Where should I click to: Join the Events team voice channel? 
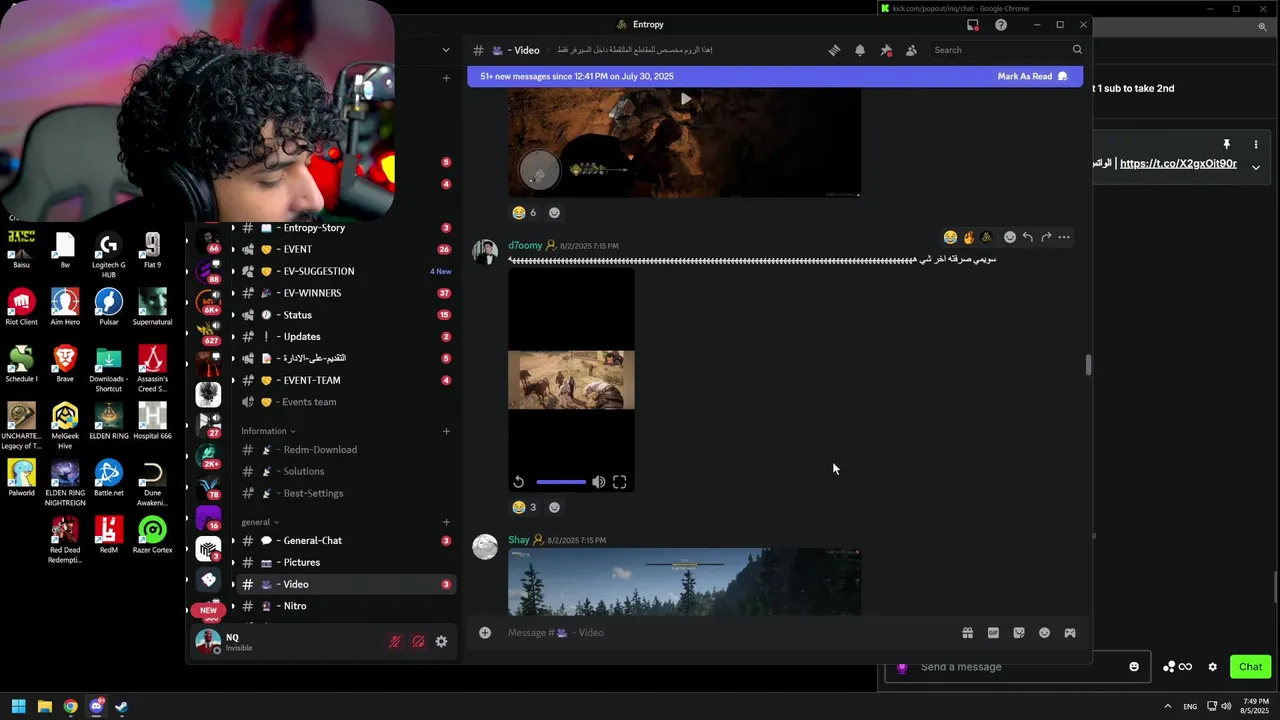[x=347, y=402]
